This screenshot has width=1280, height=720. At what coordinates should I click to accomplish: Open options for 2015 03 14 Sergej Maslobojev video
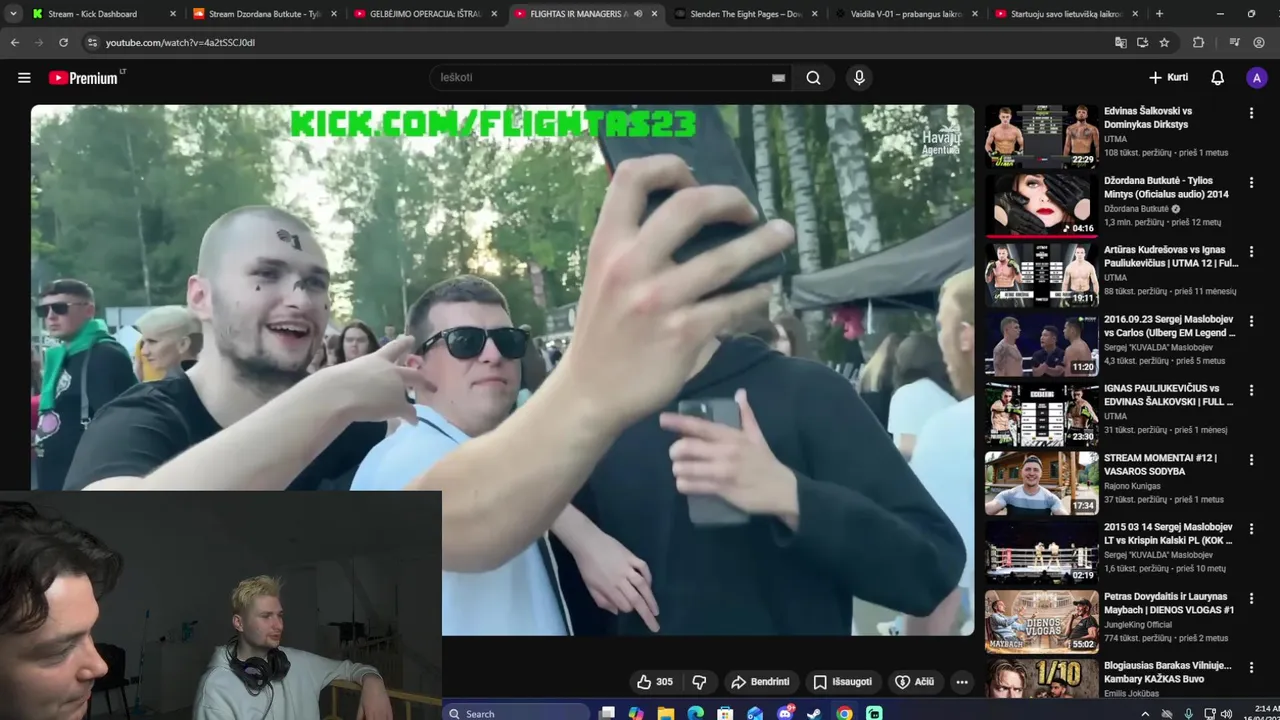point(1251,529)
